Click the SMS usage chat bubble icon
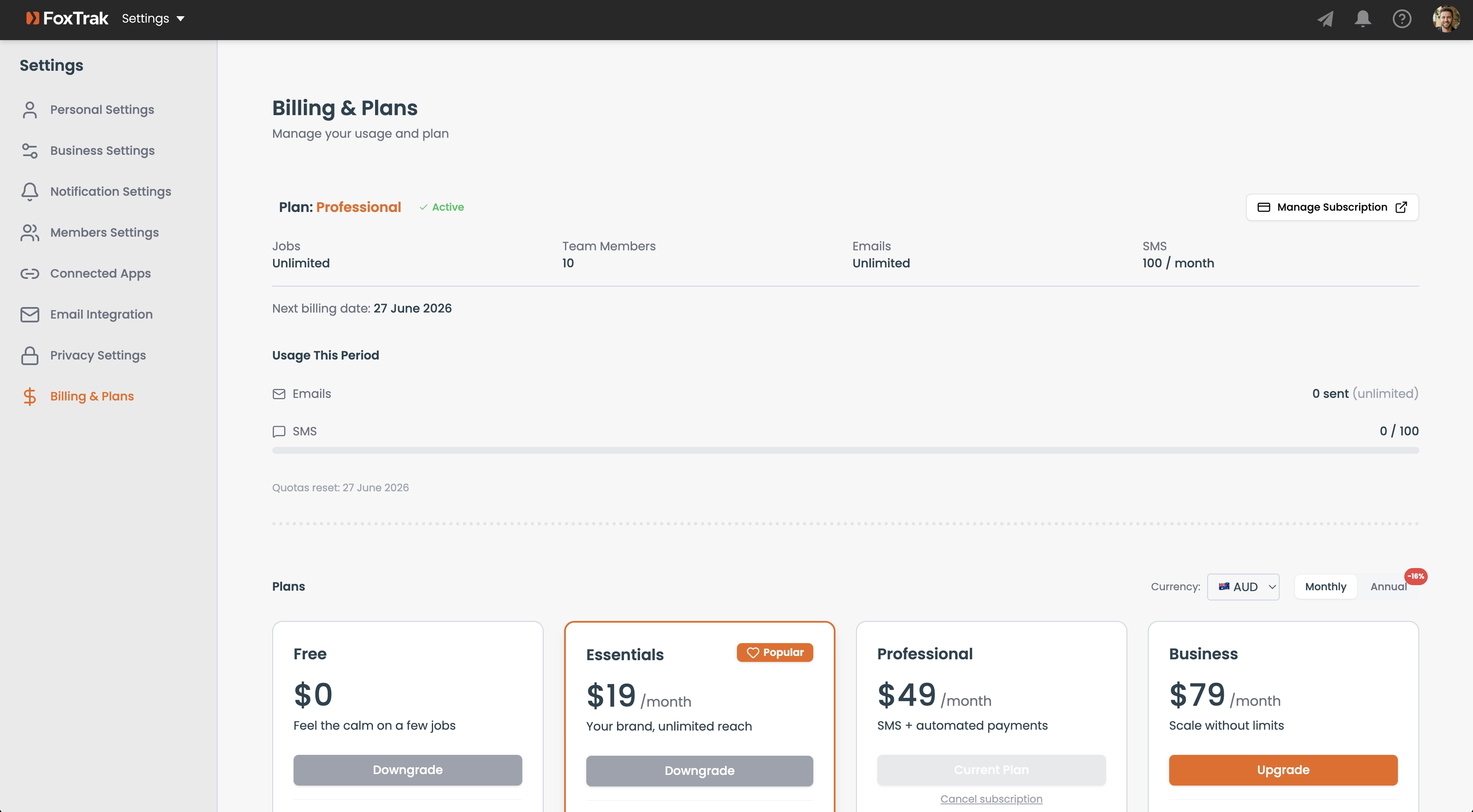 point(279,432)
